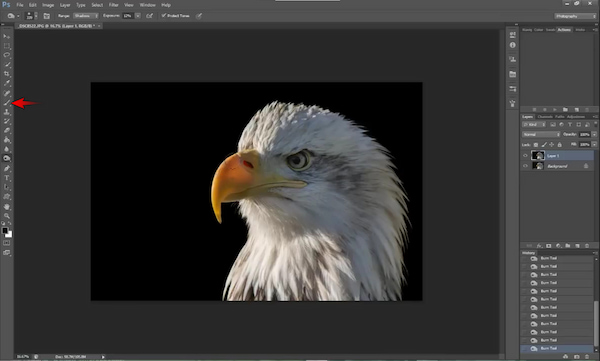Select the Brush tool
The height and width of the screenshot is (361, 600).
pyautogui.click(x=7, y=103)
